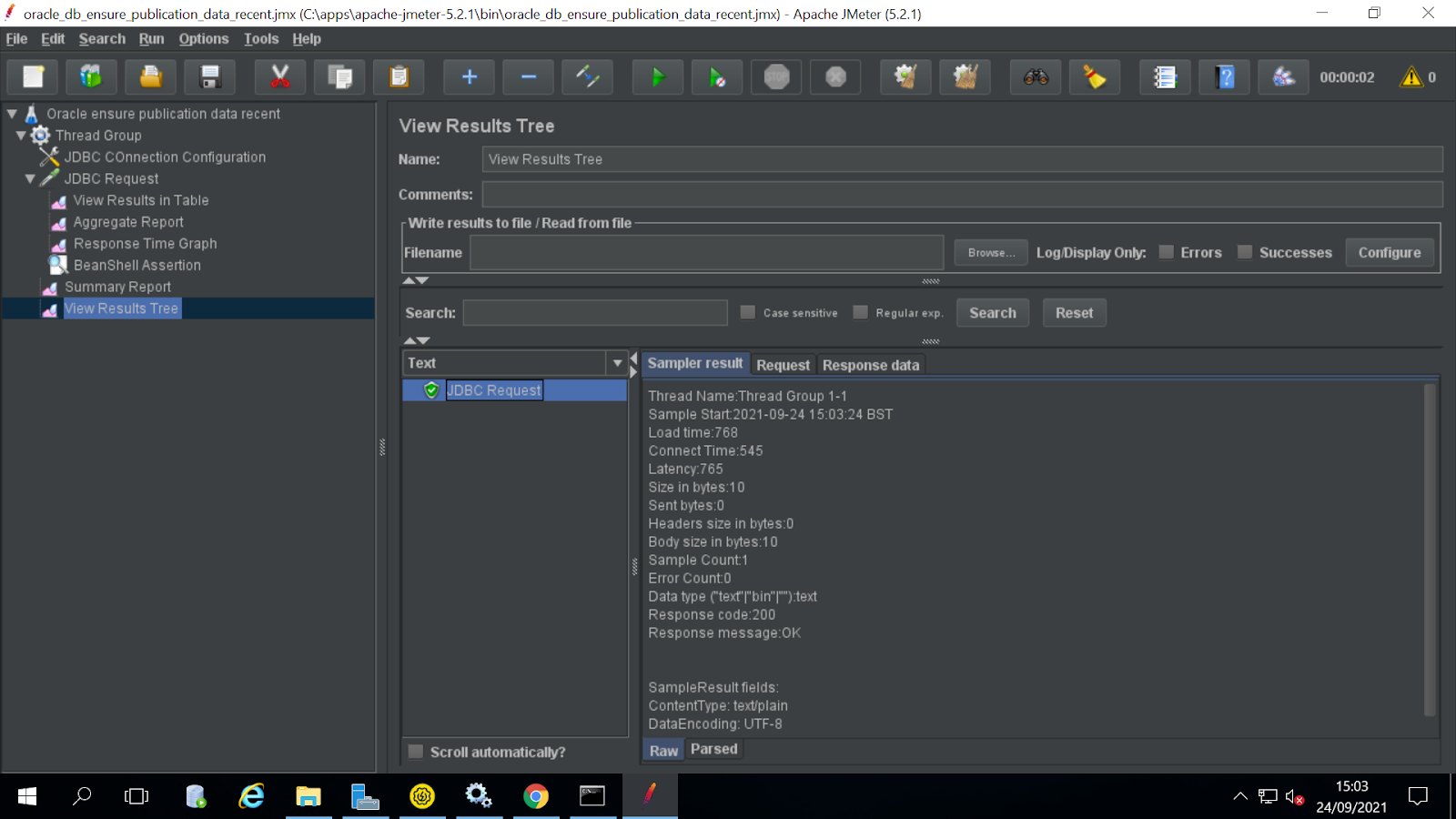Screen dimensions: 1456x819
Task: Click the toolbar icon left of timer
Action: point(1284,77)
